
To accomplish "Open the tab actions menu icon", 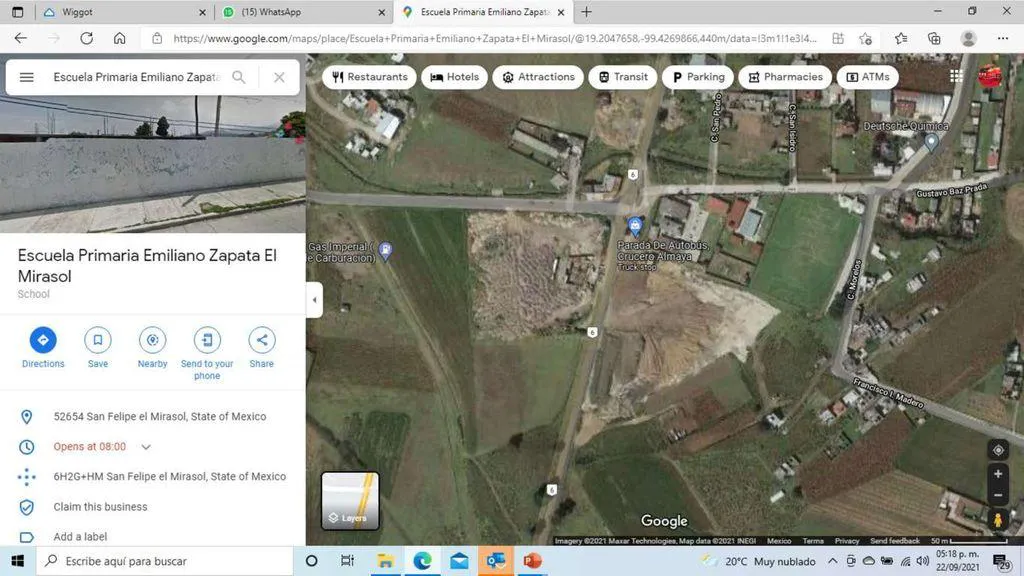I will tap(18, 12).
